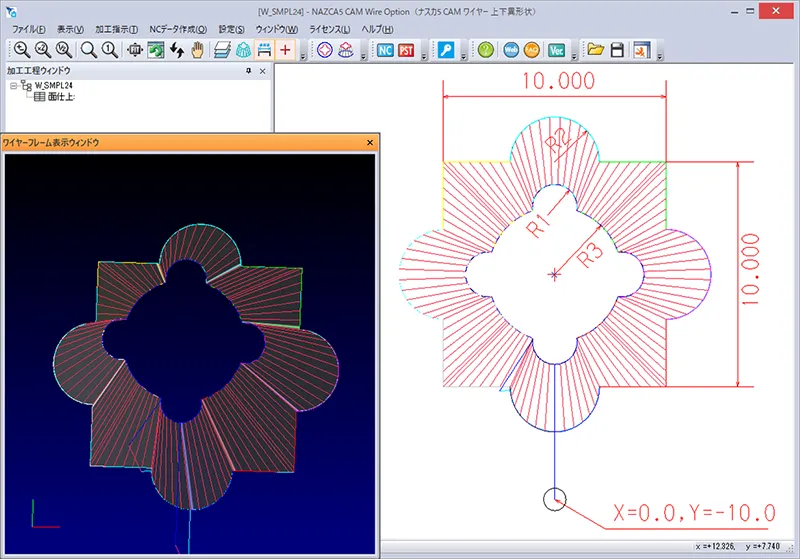
Task: Open the ファイル(F) menu
Action: 29,30
